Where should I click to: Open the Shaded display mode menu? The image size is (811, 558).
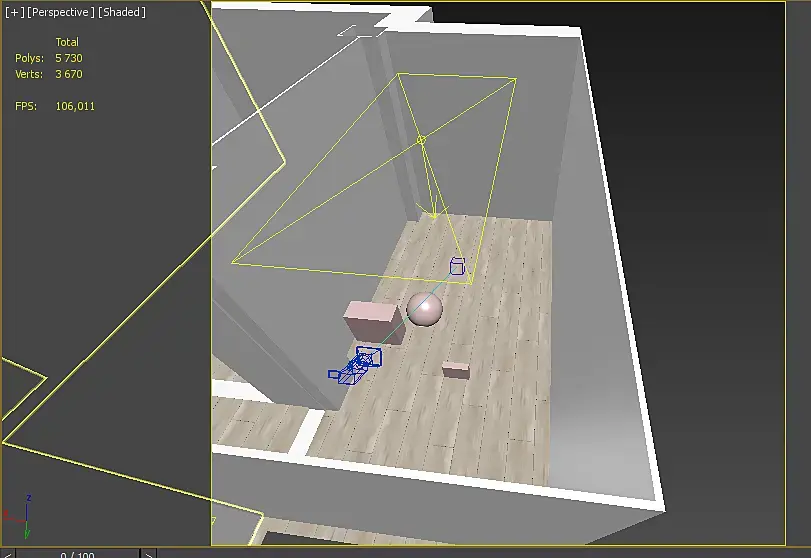[122, 12]
